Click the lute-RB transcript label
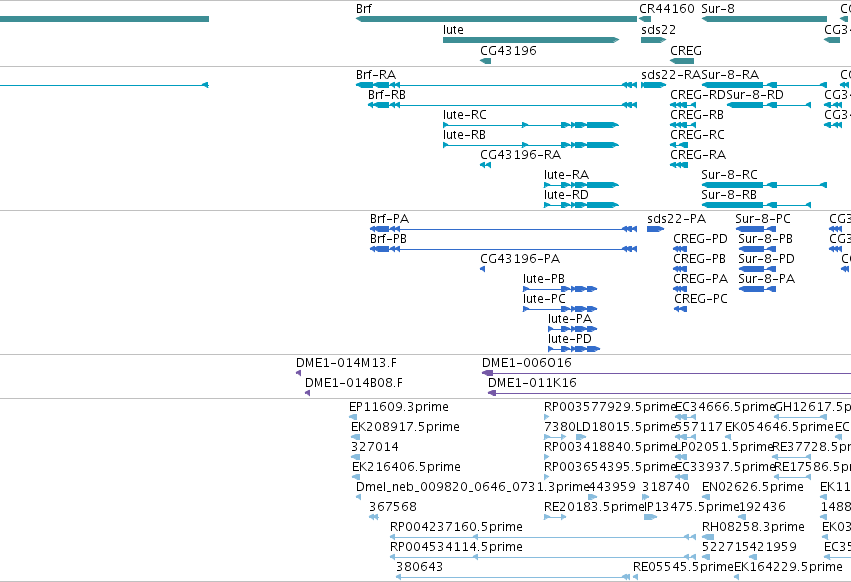This screenshot has height=582, width=851. point(464,135)
